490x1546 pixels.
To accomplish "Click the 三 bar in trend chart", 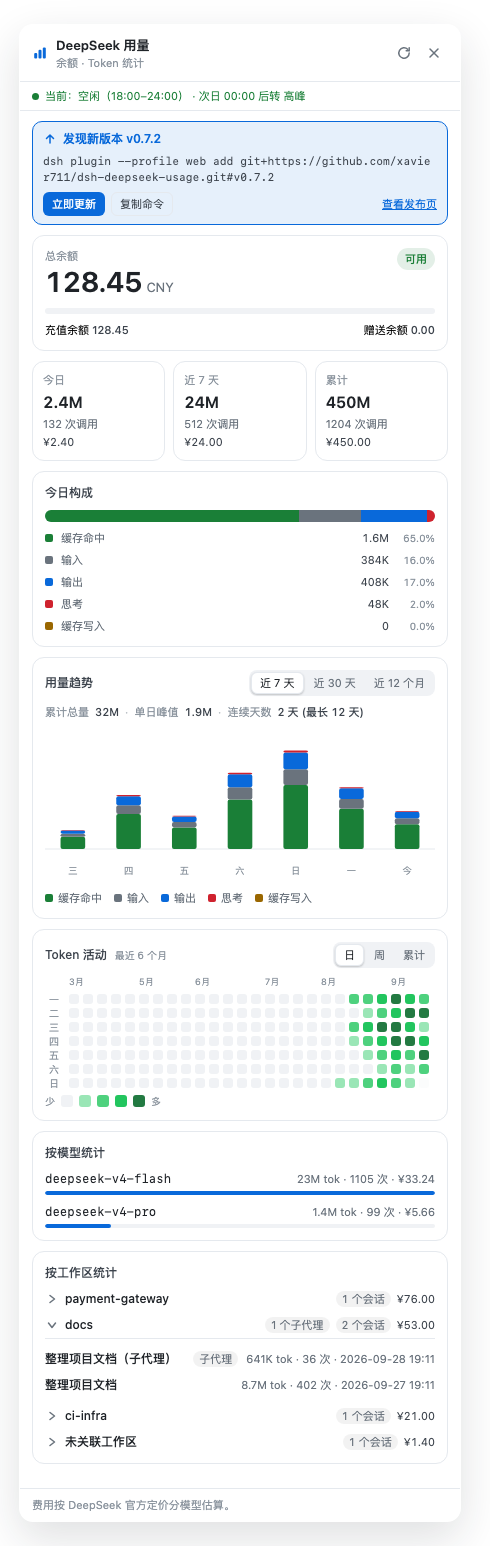I will 73,840.
